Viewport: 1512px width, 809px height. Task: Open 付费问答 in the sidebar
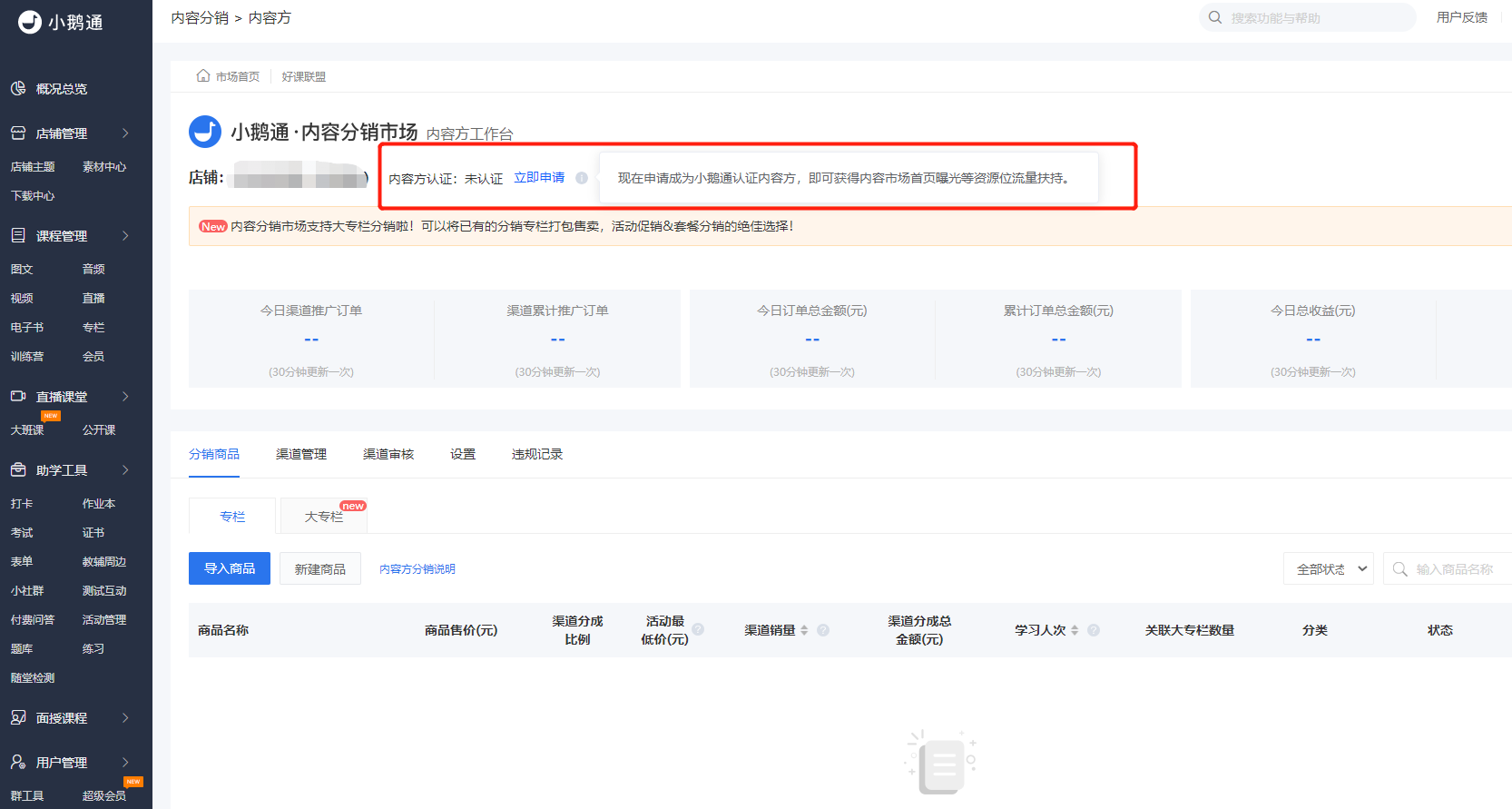(33, 620)
